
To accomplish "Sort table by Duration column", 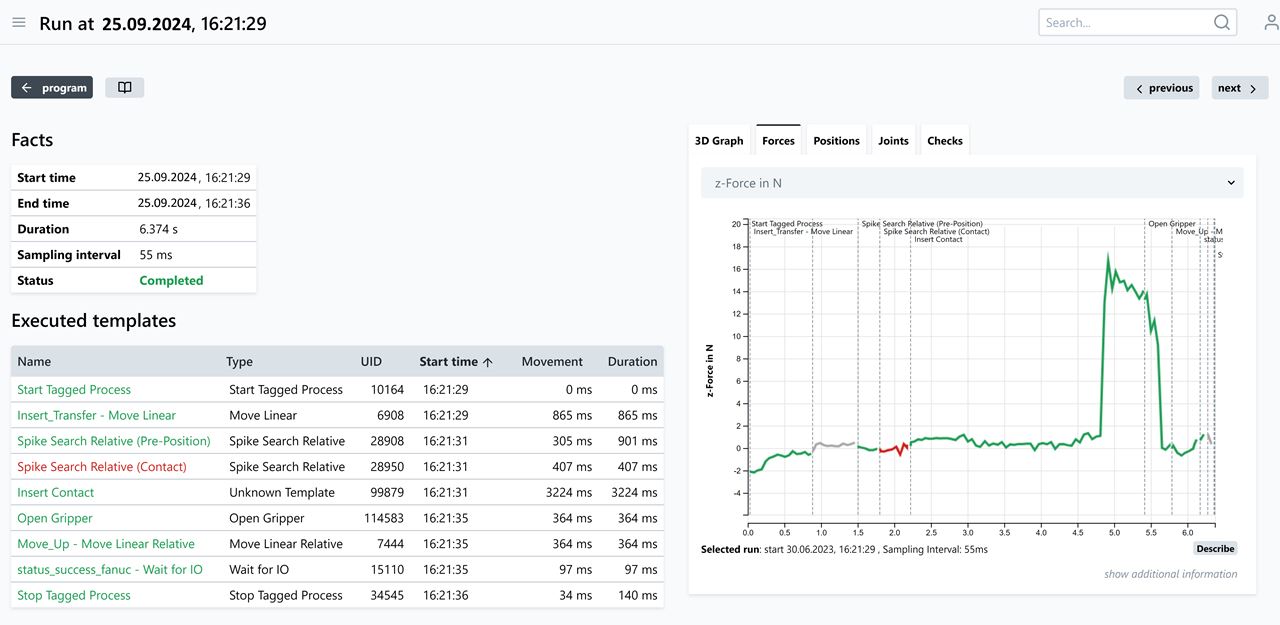I will (x=632, y=362).
